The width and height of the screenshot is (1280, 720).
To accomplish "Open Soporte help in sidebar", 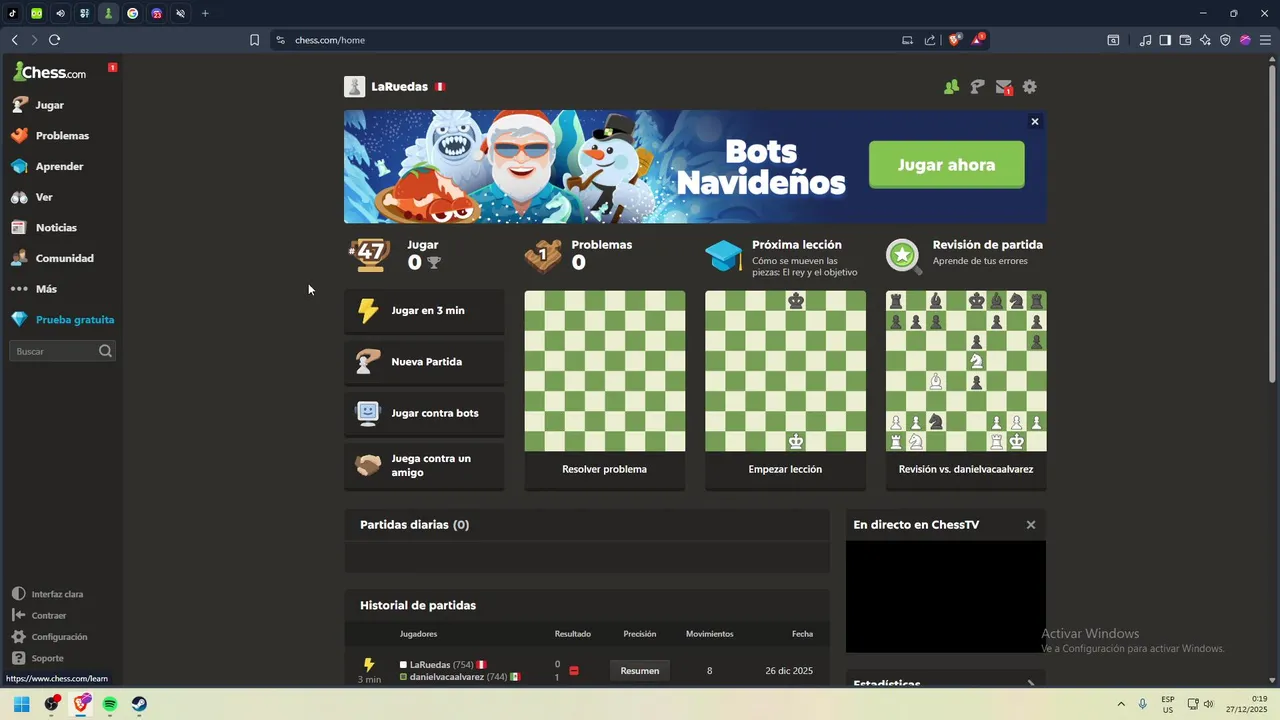I will pyautogui.click(x=38, y=658).
